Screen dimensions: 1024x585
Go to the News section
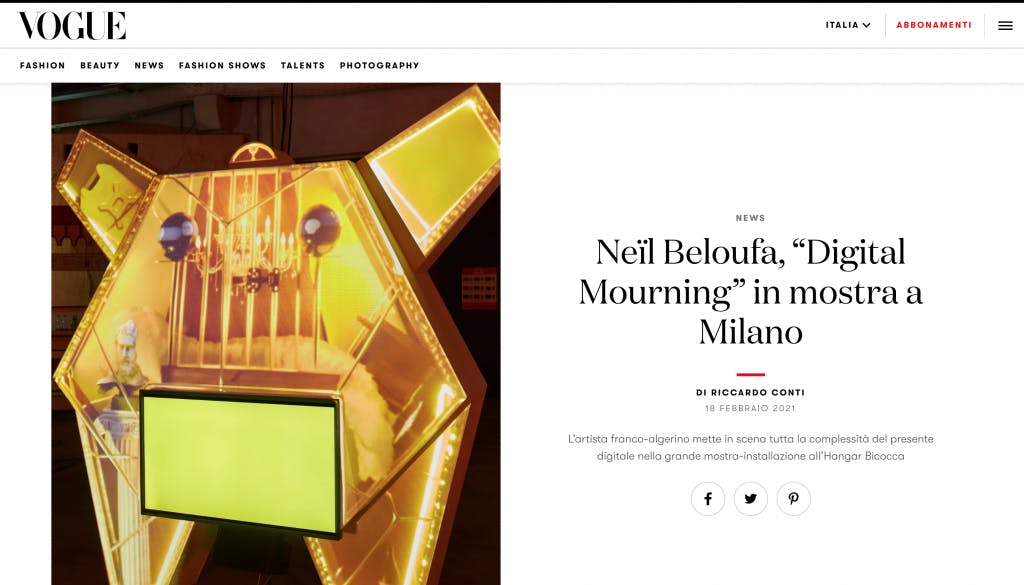tap(149, 65)
